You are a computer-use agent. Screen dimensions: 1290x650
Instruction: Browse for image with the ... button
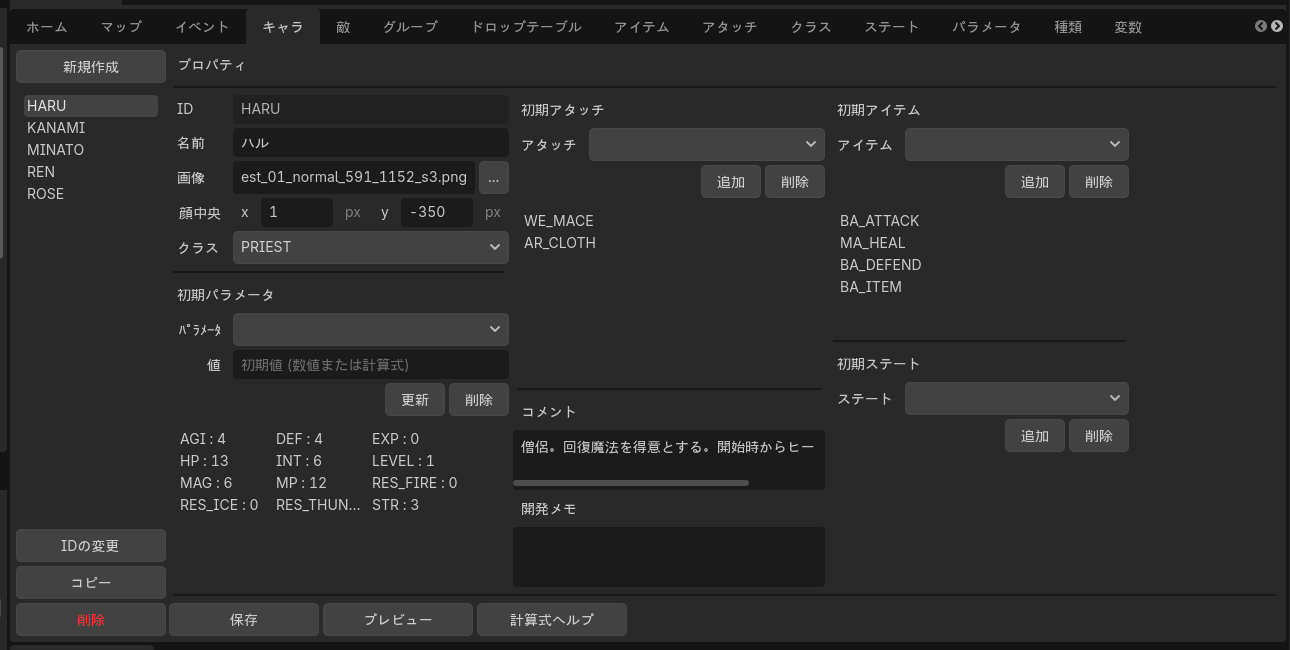tap(494, 178)
